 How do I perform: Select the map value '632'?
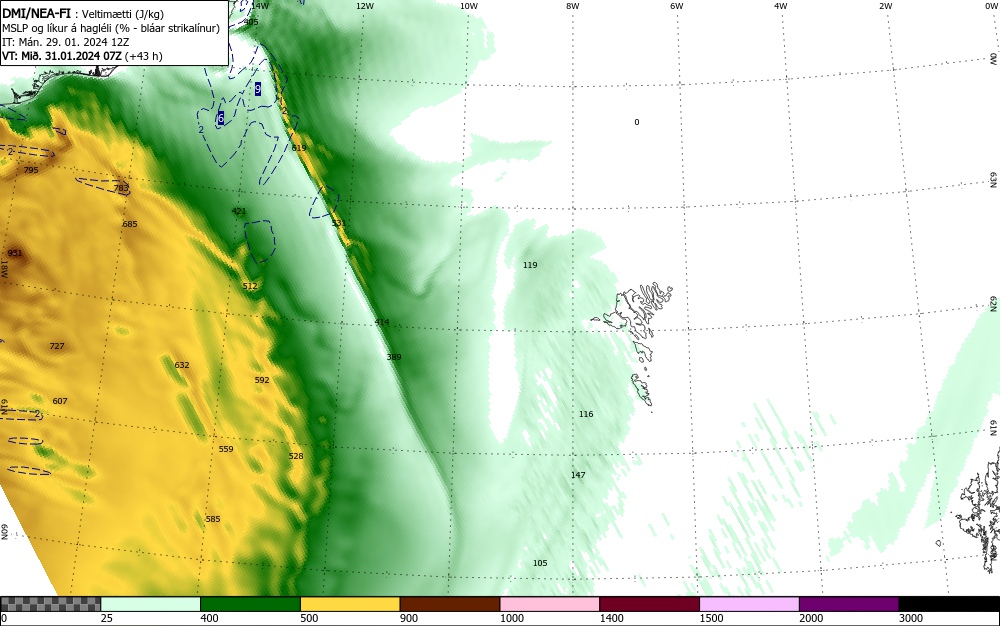pyautogui.click(x=182, y=365)
